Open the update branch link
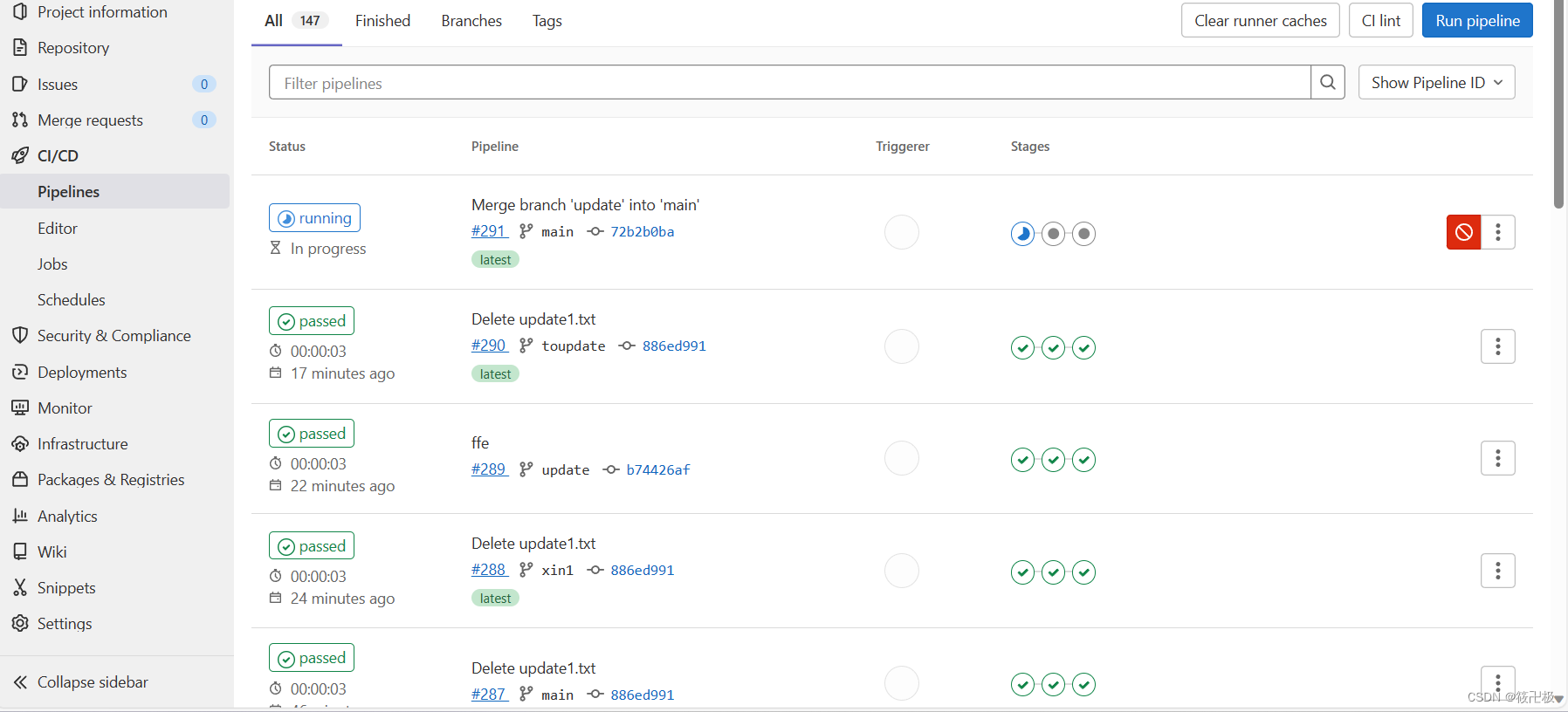 tap(566, 470)
